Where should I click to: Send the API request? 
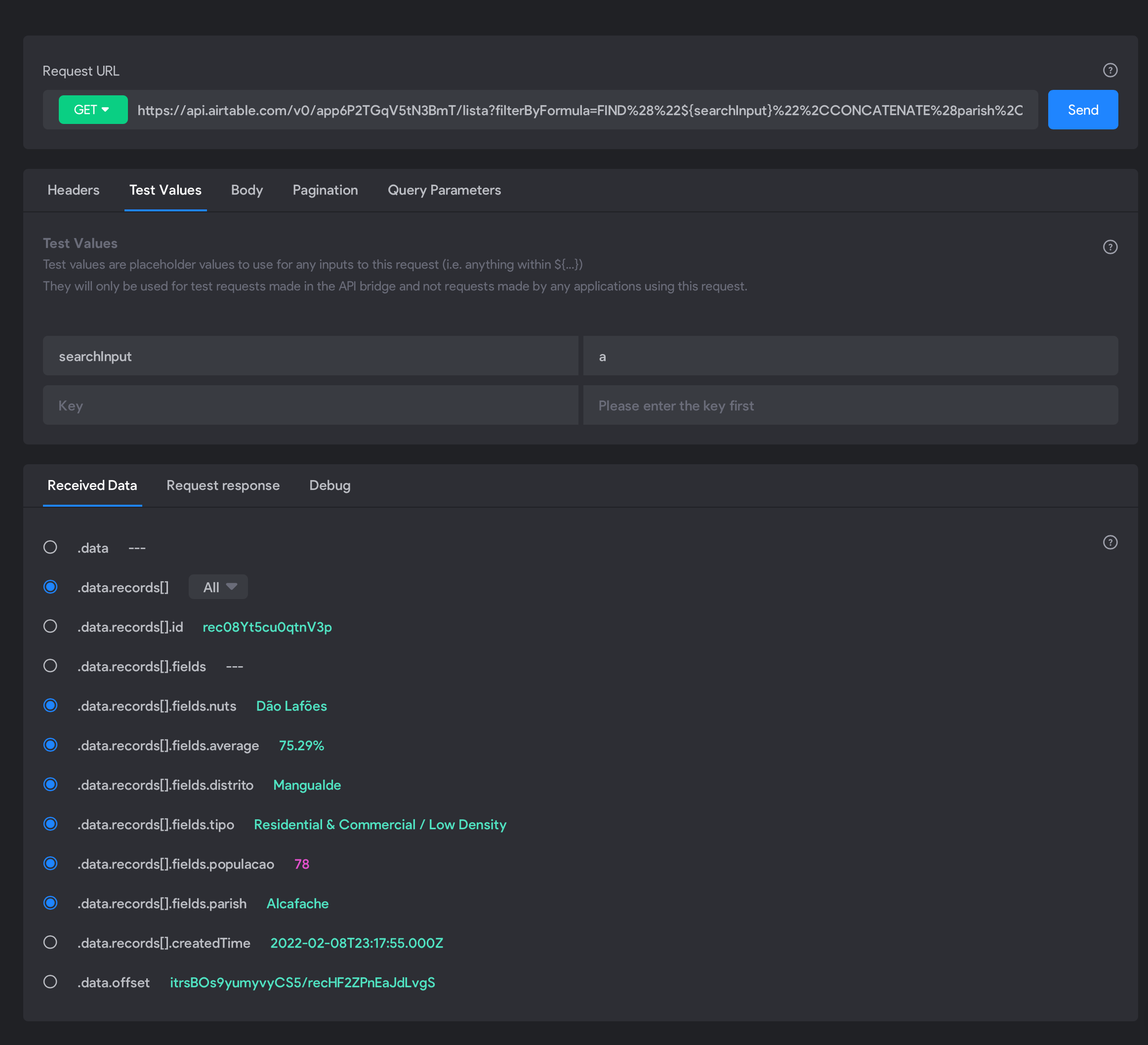pyautogui.click(x=1082, y=110)
